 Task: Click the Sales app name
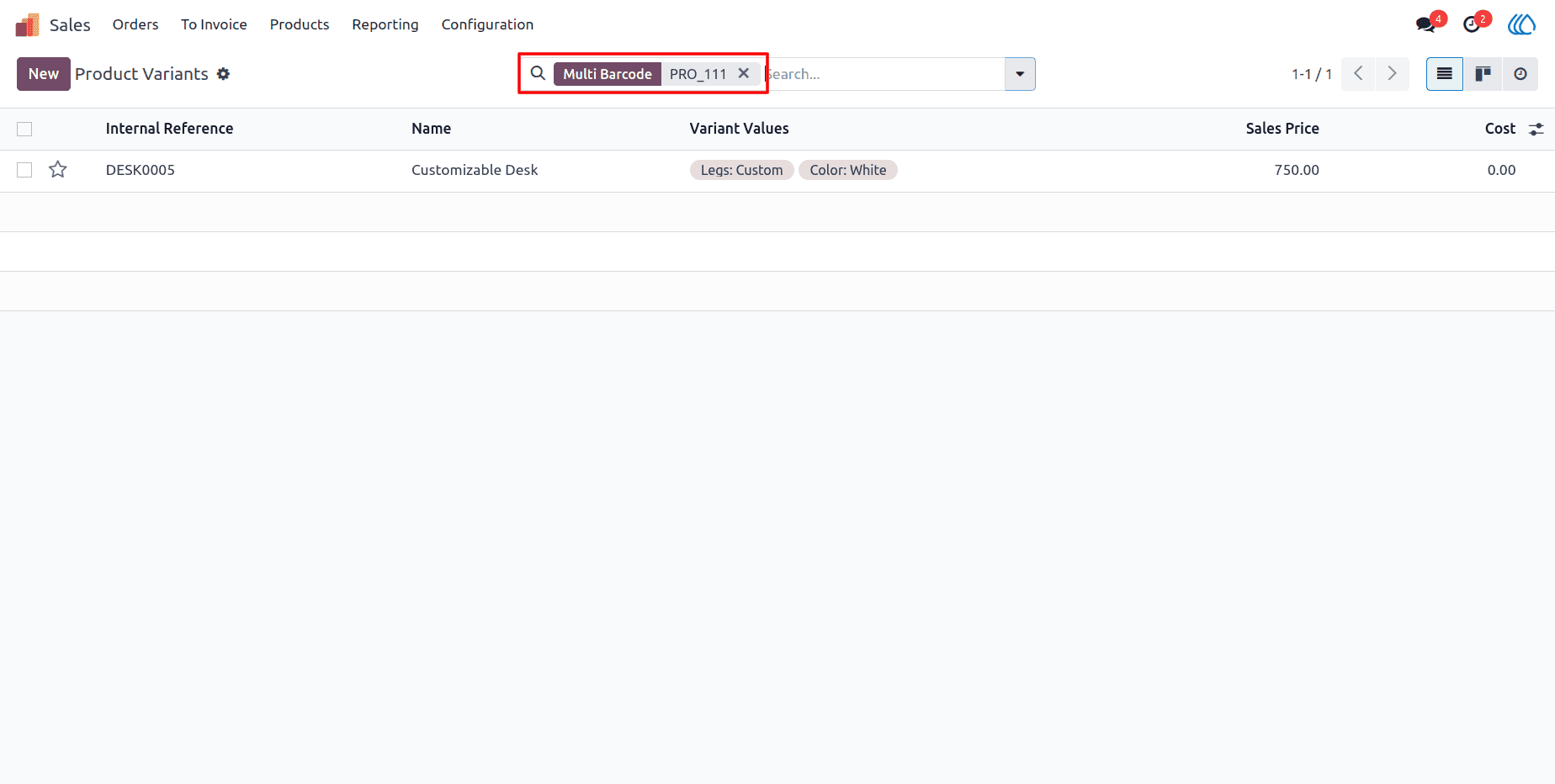point(70,25)
